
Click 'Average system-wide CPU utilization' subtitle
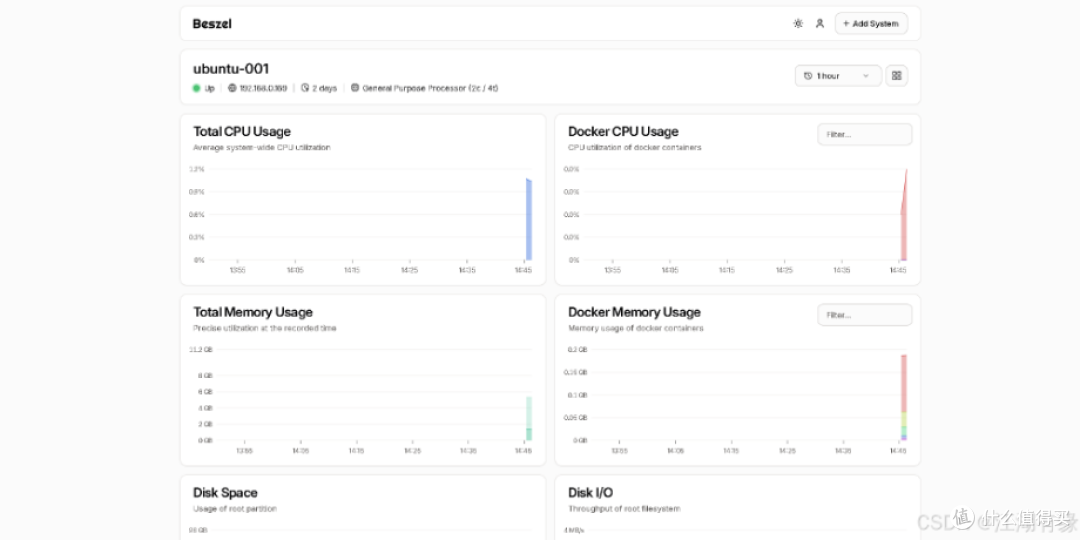tap(262, 147)
